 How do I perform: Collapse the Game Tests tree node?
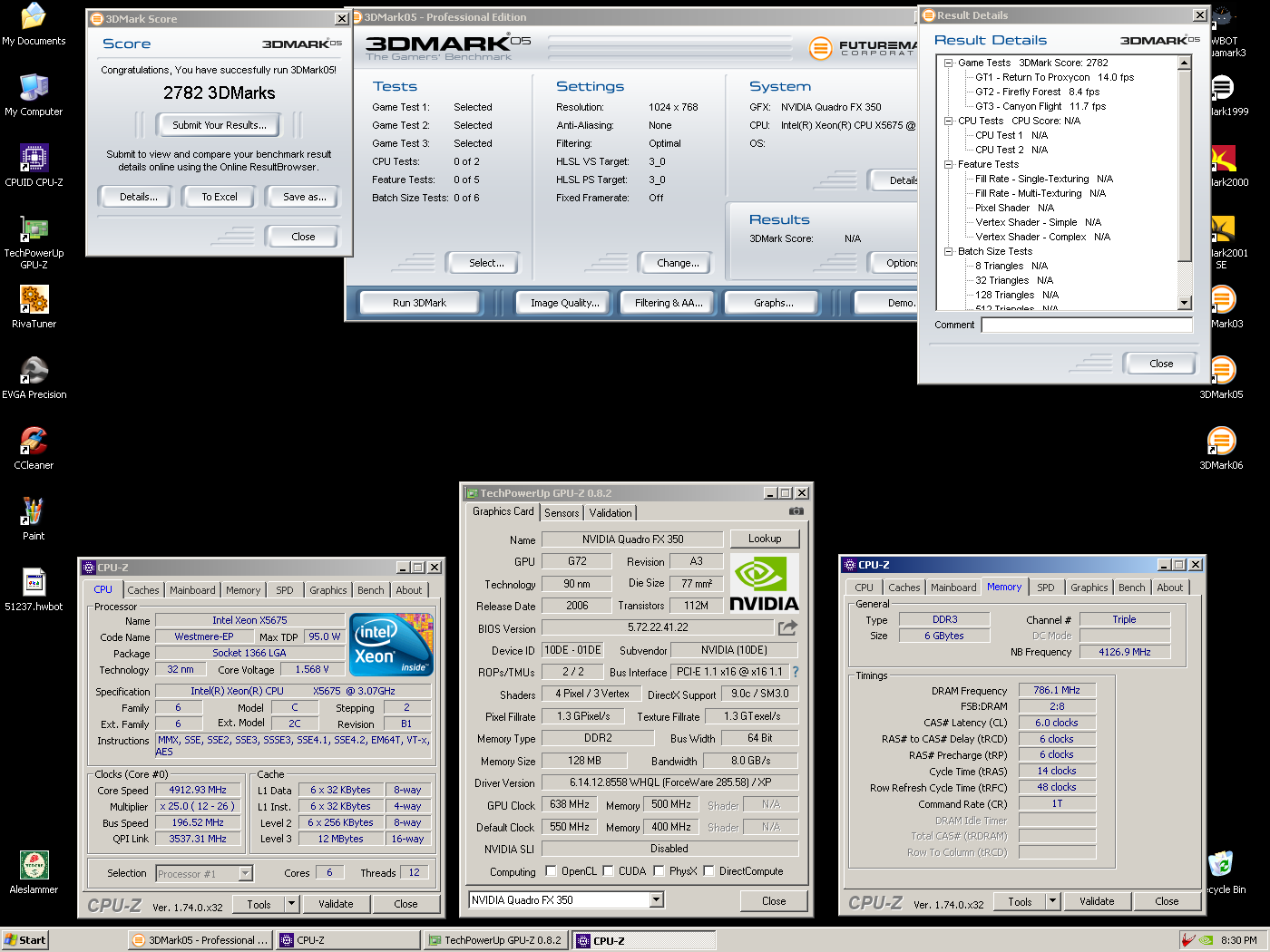pyautogui.click(x=948, y=63)
